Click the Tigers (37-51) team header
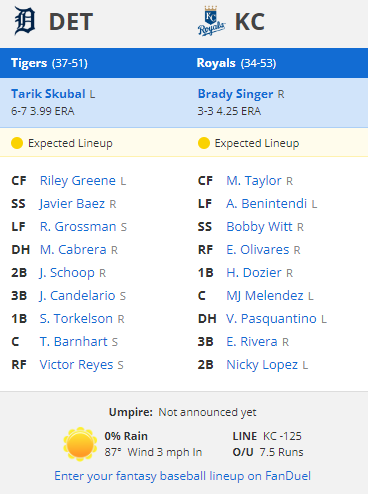The height and width of the screenshot is (494, 368). pyautogui.click(x=49, y=63)
